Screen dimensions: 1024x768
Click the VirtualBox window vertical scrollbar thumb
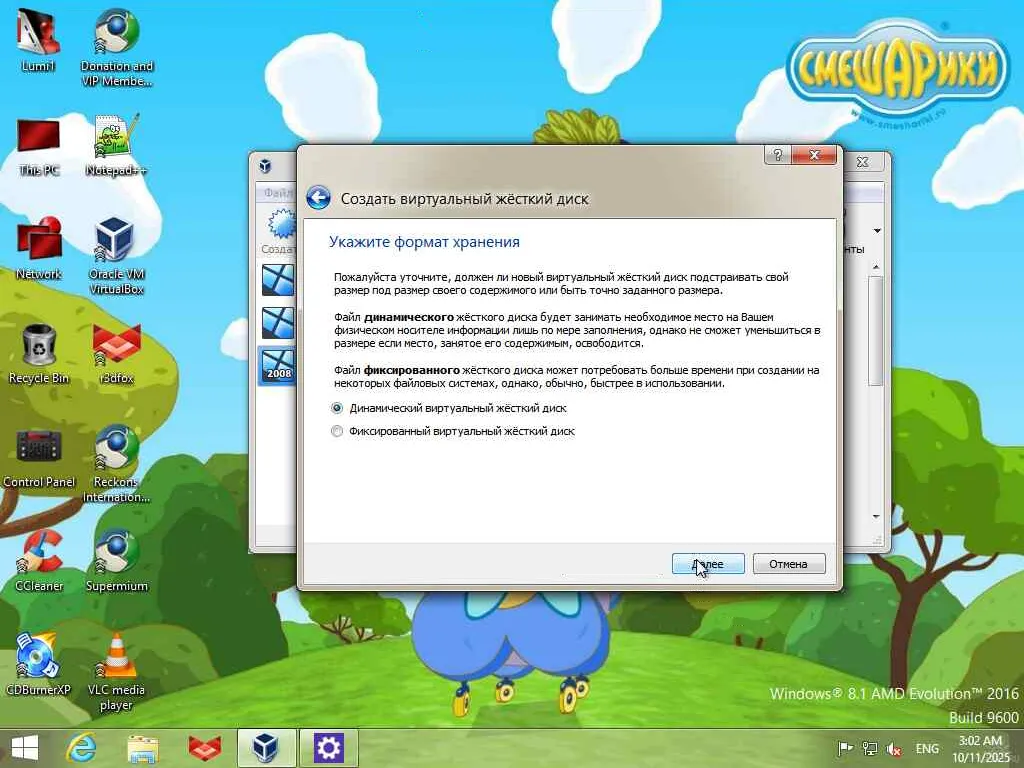click(x=876, y=330)
